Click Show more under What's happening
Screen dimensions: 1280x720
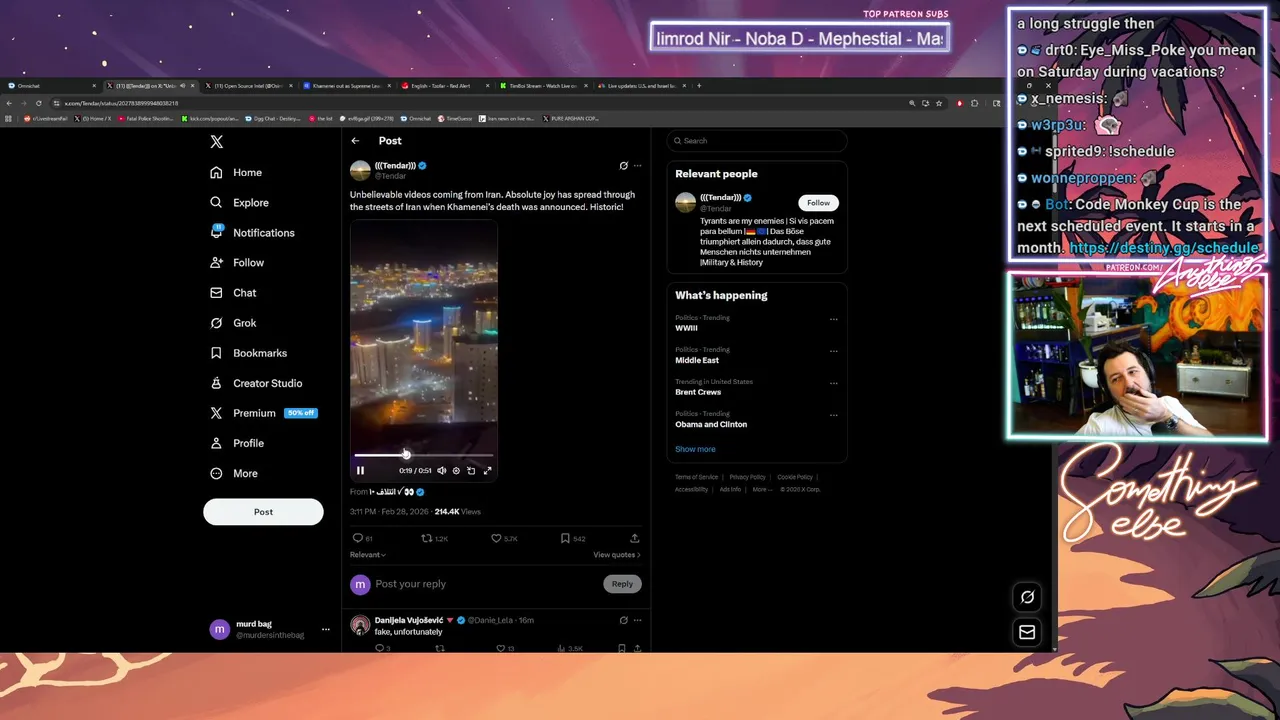[x=695, y=449]
